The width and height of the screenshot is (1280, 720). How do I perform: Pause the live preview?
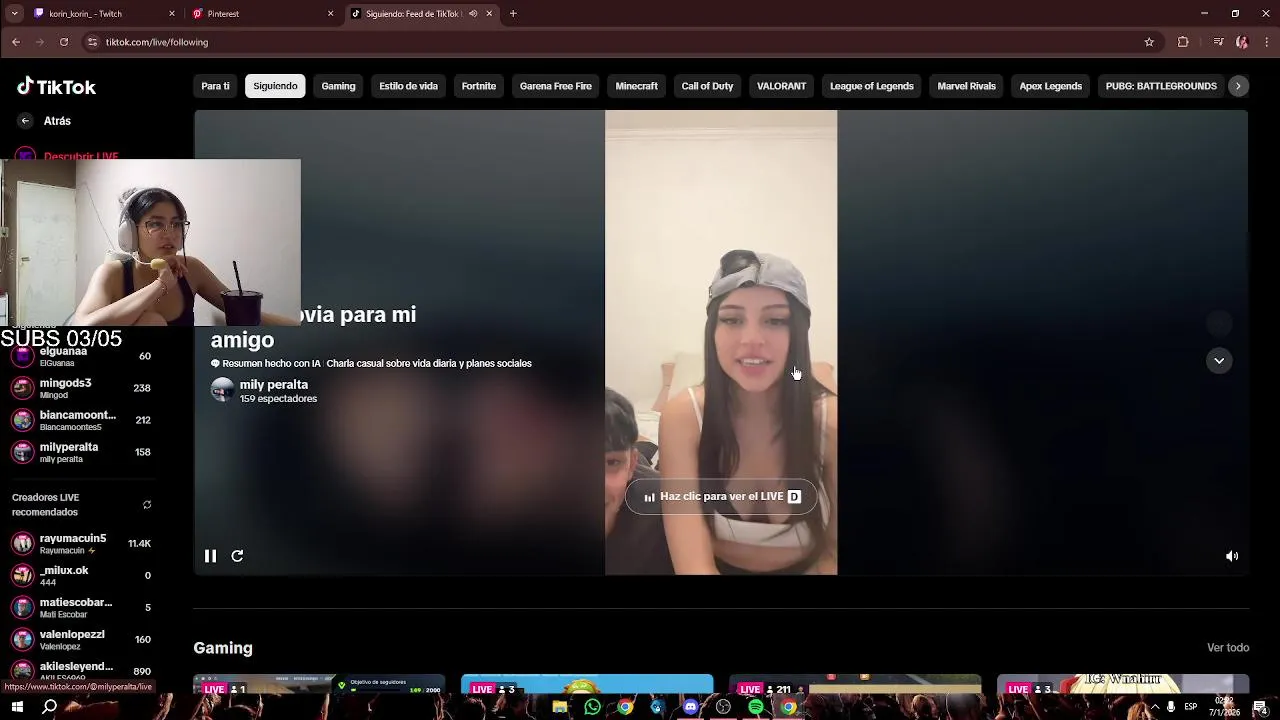click(210, 556)
